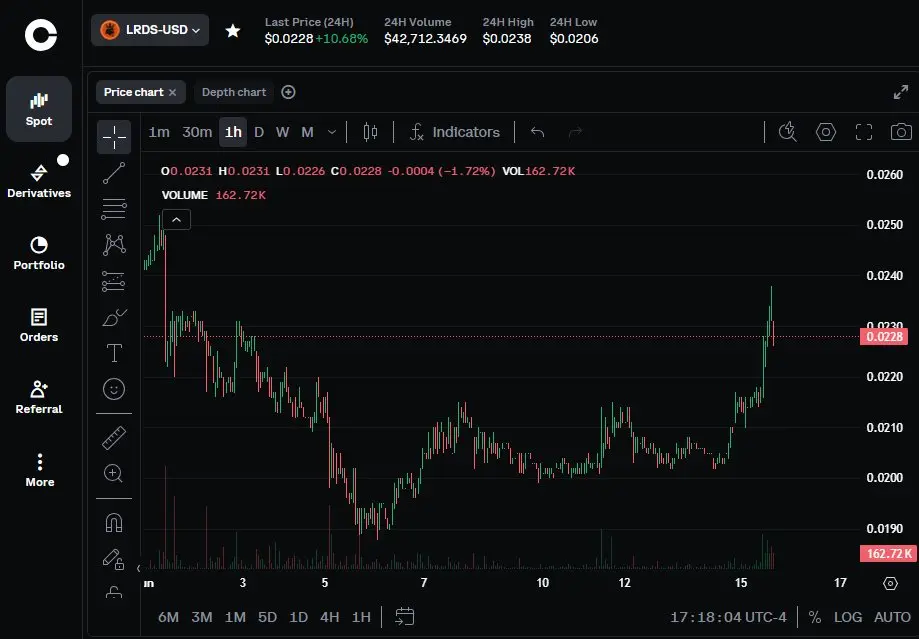Open the candlestick chart style menu
This screenshot has height=639, width=919.
coord(370,132)
